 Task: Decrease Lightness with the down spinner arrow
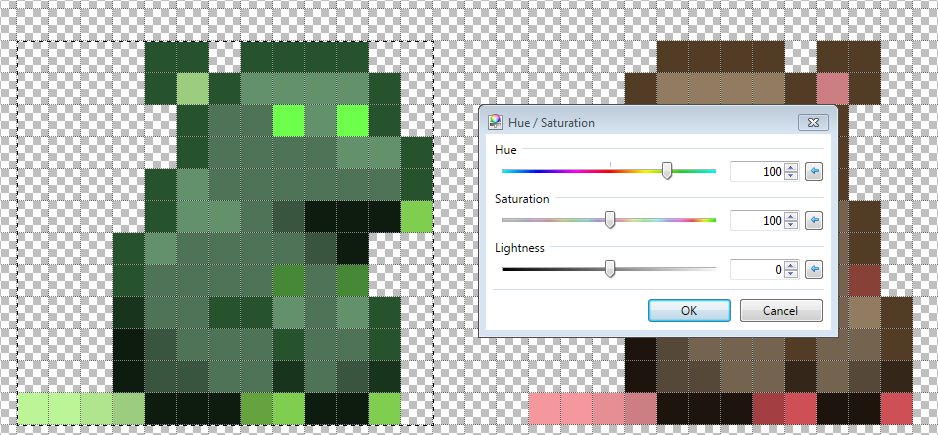pos(791,274)
